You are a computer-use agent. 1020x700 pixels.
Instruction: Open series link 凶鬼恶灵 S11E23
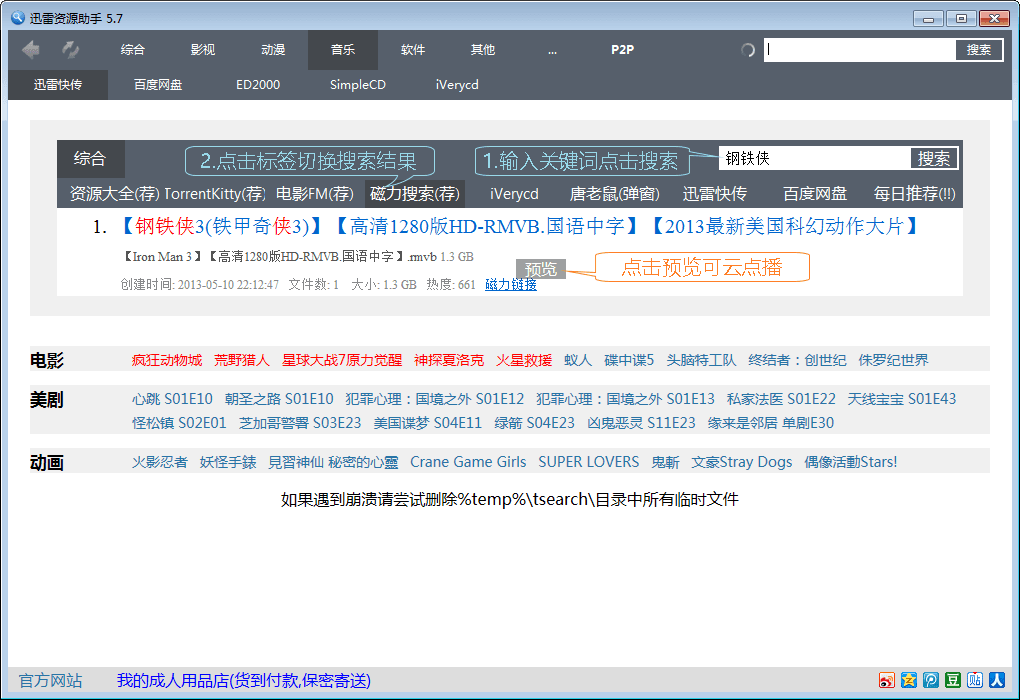641,423
